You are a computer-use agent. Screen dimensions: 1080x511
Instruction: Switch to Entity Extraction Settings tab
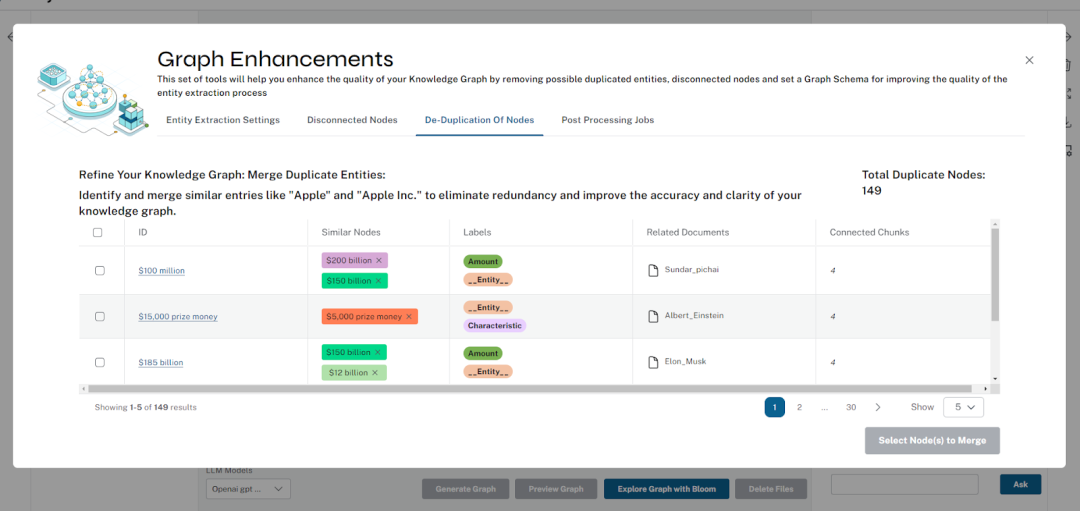(x=223, y=120)
